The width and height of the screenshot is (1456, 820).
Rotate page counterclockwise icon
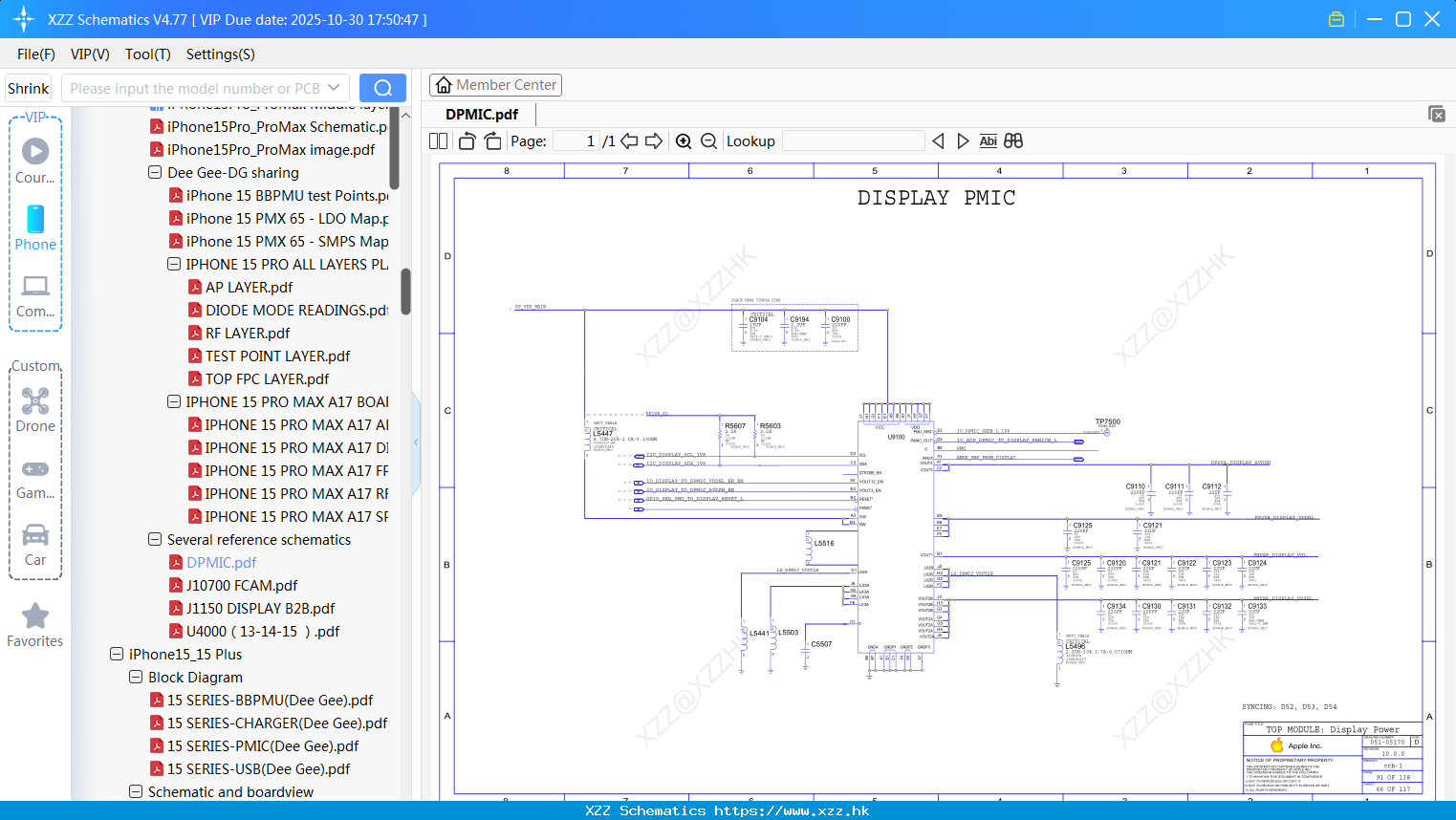coord(467,140)
